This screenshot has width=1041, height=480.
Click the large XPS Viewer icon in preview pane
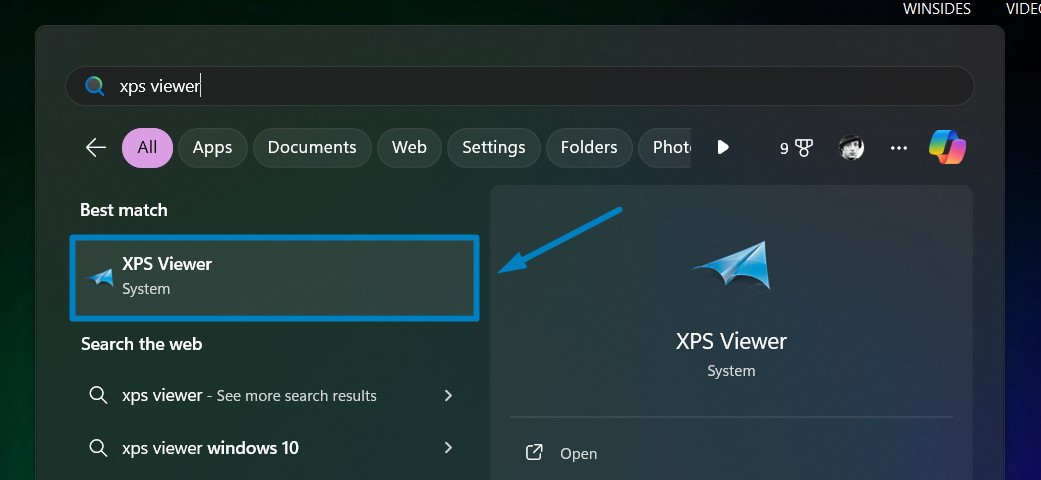click(x=732, y=265)
